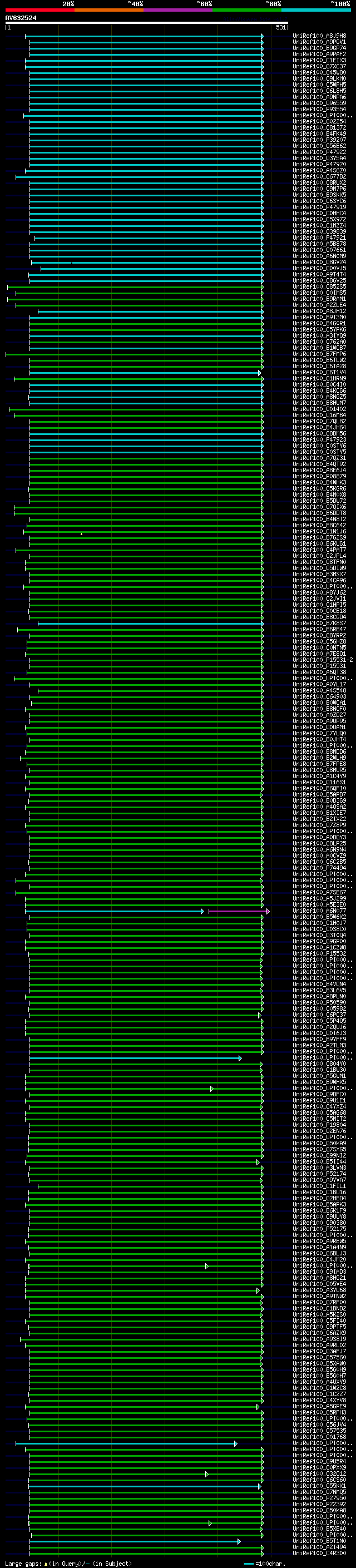Click the last hit UniRef100_C4R300
Image resolution: width=356 pixels, height=1568 pixels.
(319, 1554)
